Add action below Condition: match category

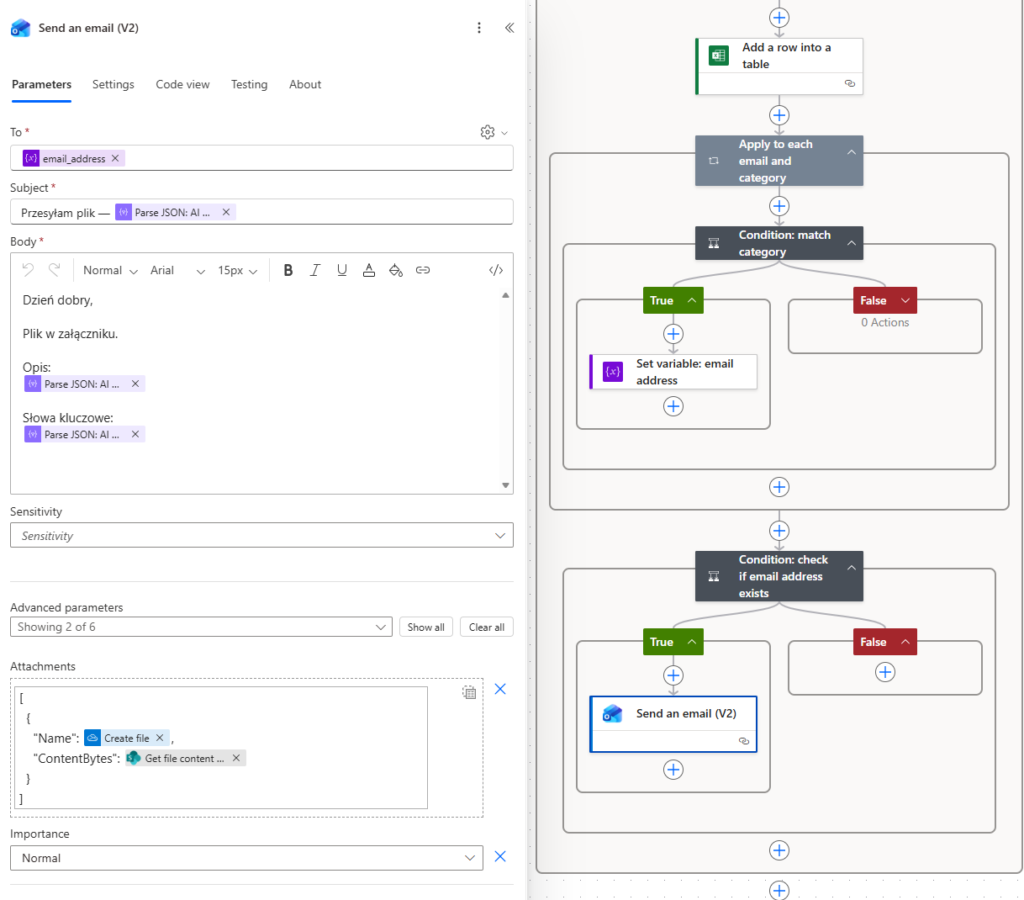pyautogui.click(x=779, y=487)
